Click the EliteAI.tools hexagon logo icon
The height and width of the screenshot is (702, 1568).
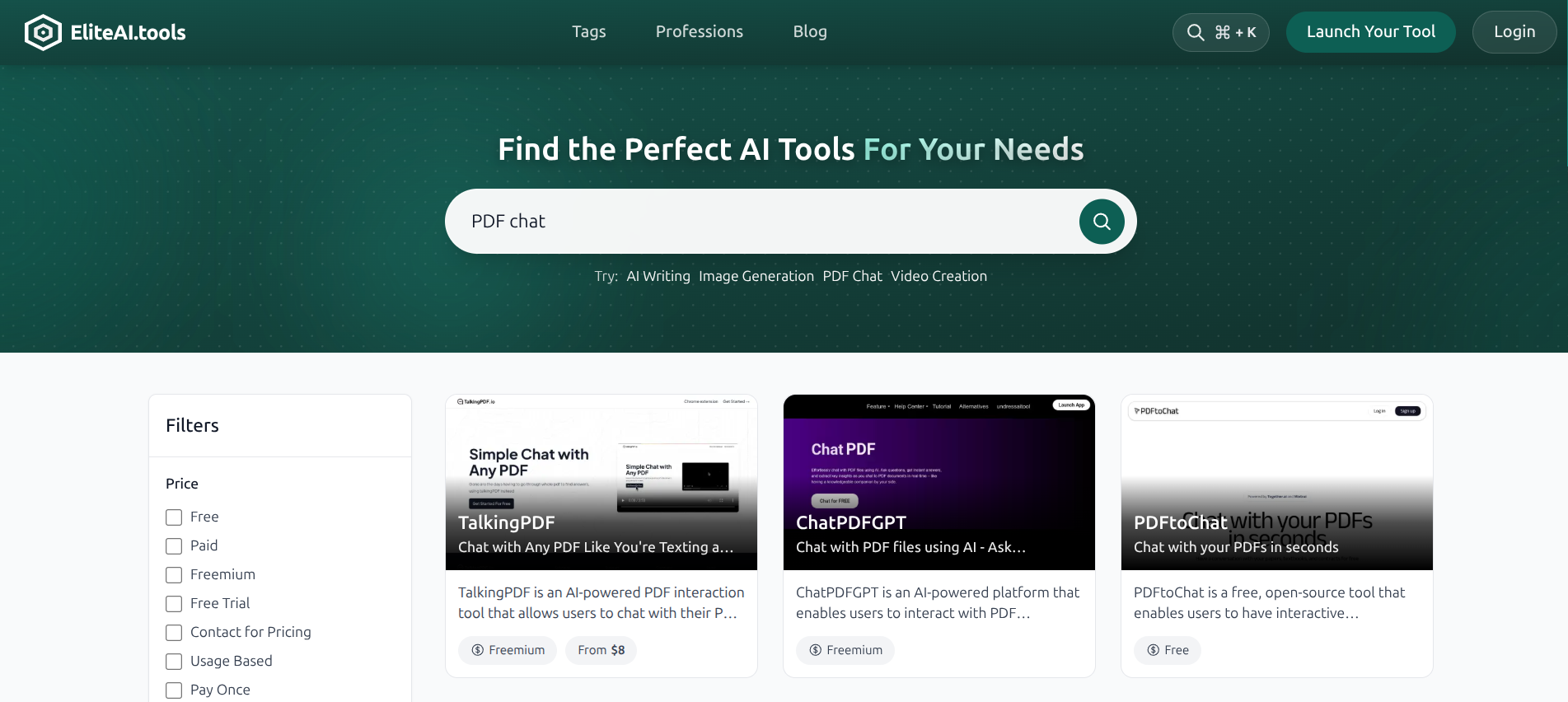pyautogui.click(x=43, y=32)
